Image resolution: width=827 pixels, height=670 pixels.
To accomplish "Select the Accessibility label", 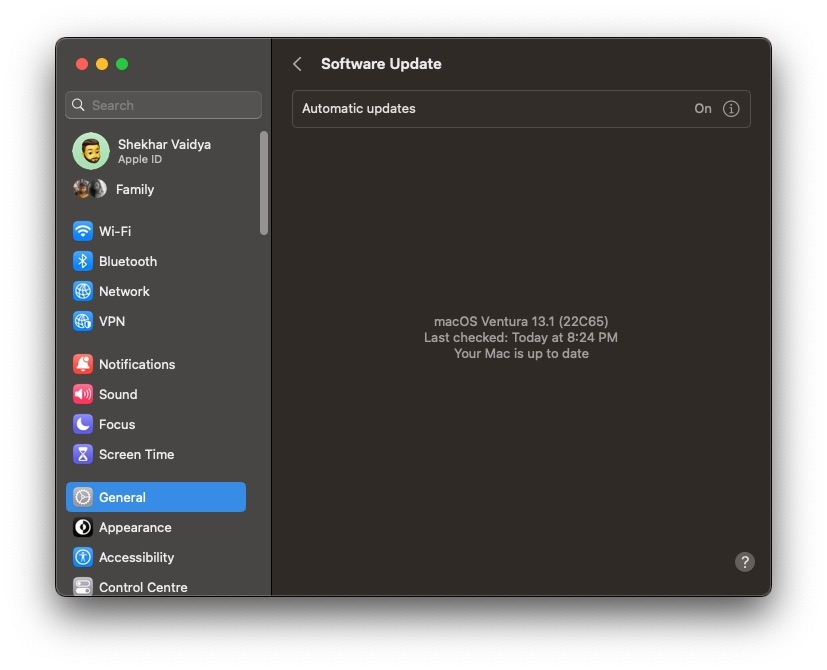I will tap(137, 557).
